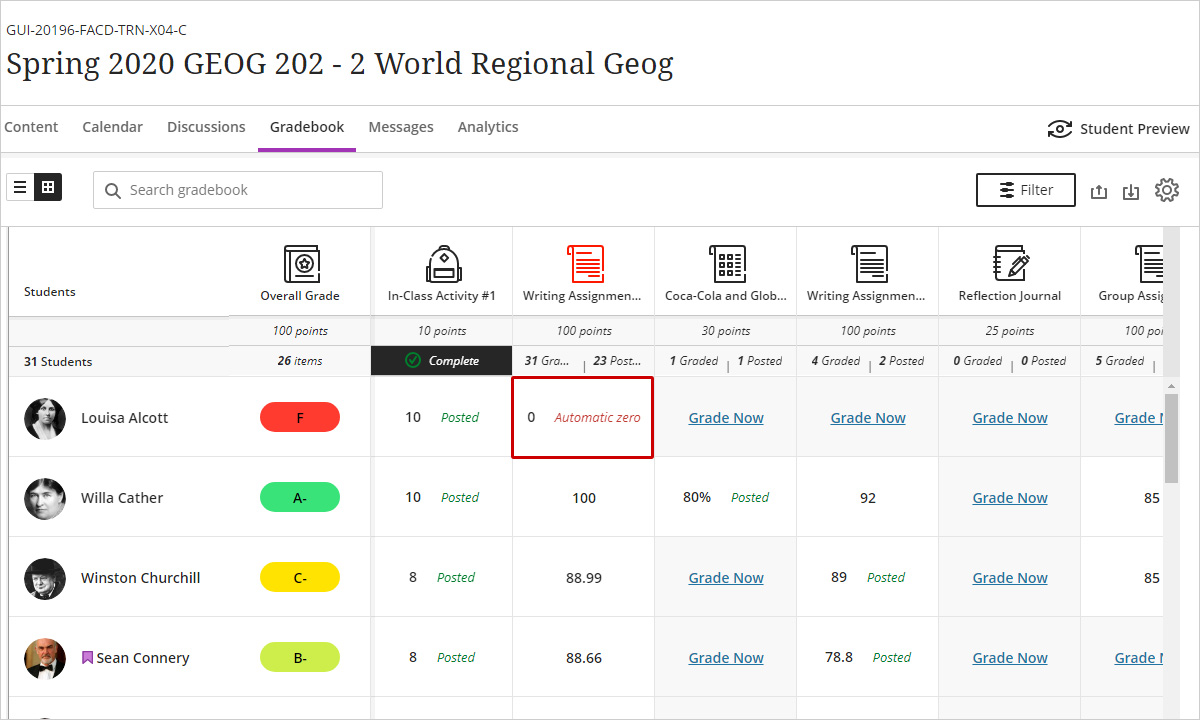Click the Overall Grade column icon
This screenshot has width=1200, height=720.
[x=300, y=265]
